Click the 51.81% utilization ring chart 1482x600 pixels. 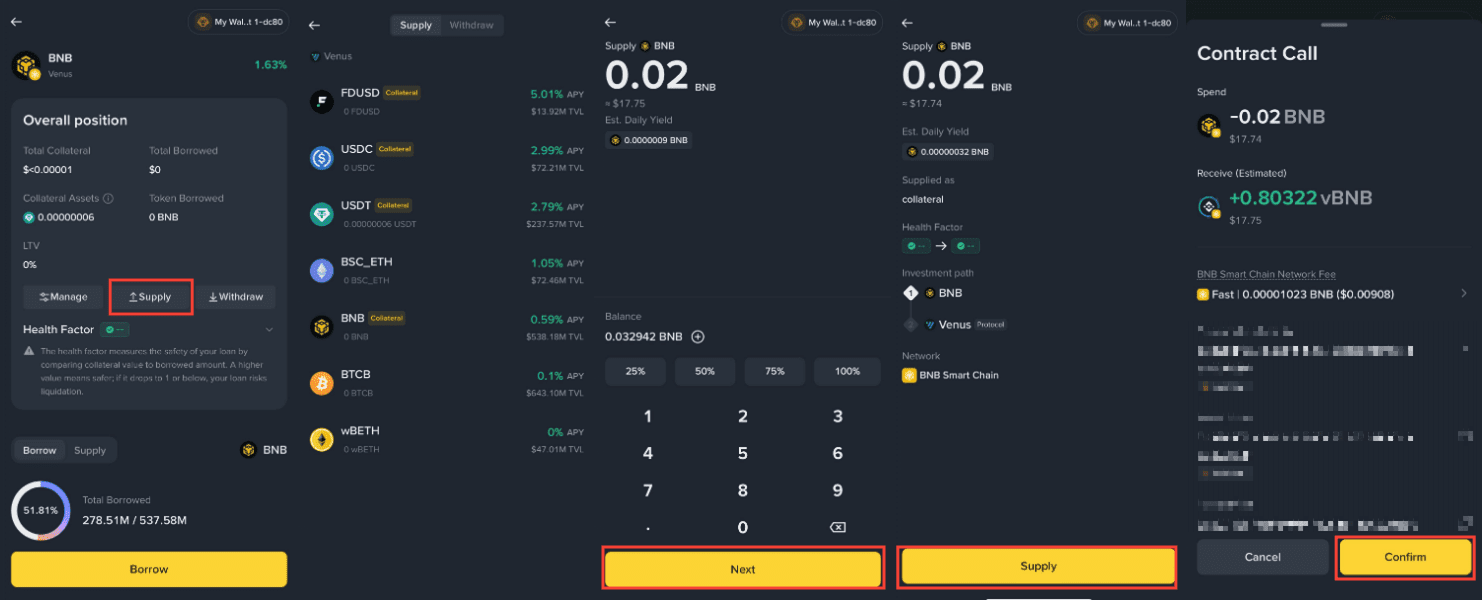(40, 510)
